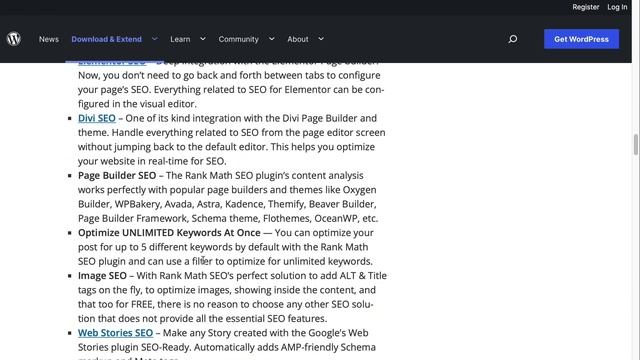Expand Download & Extend submenu chevron
The width and height of the screenshot is (640, 360).
[155, 39]
